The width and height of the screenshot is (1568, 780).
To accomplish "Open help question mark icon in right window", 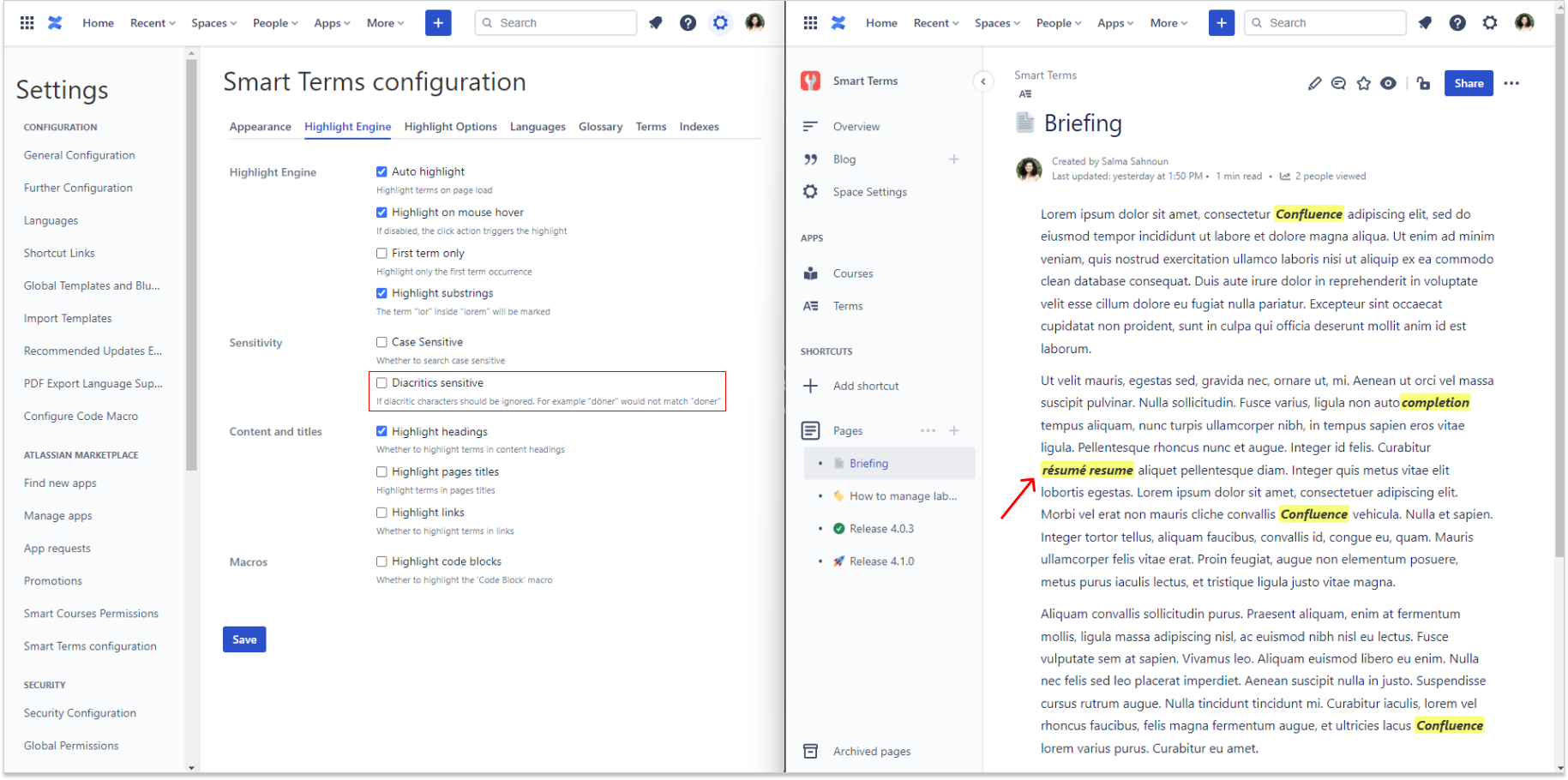I will coord(1457,23).
